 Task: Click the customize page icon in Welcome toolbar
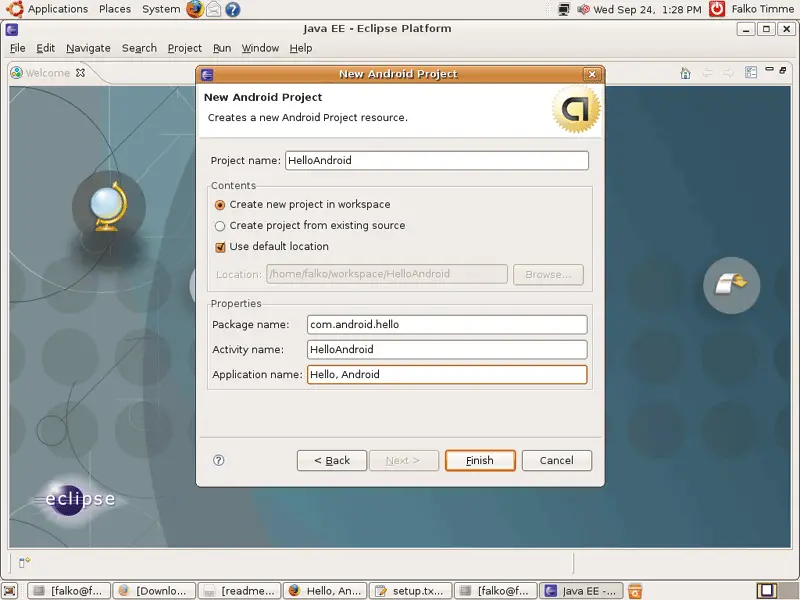(x=751, y=72)
